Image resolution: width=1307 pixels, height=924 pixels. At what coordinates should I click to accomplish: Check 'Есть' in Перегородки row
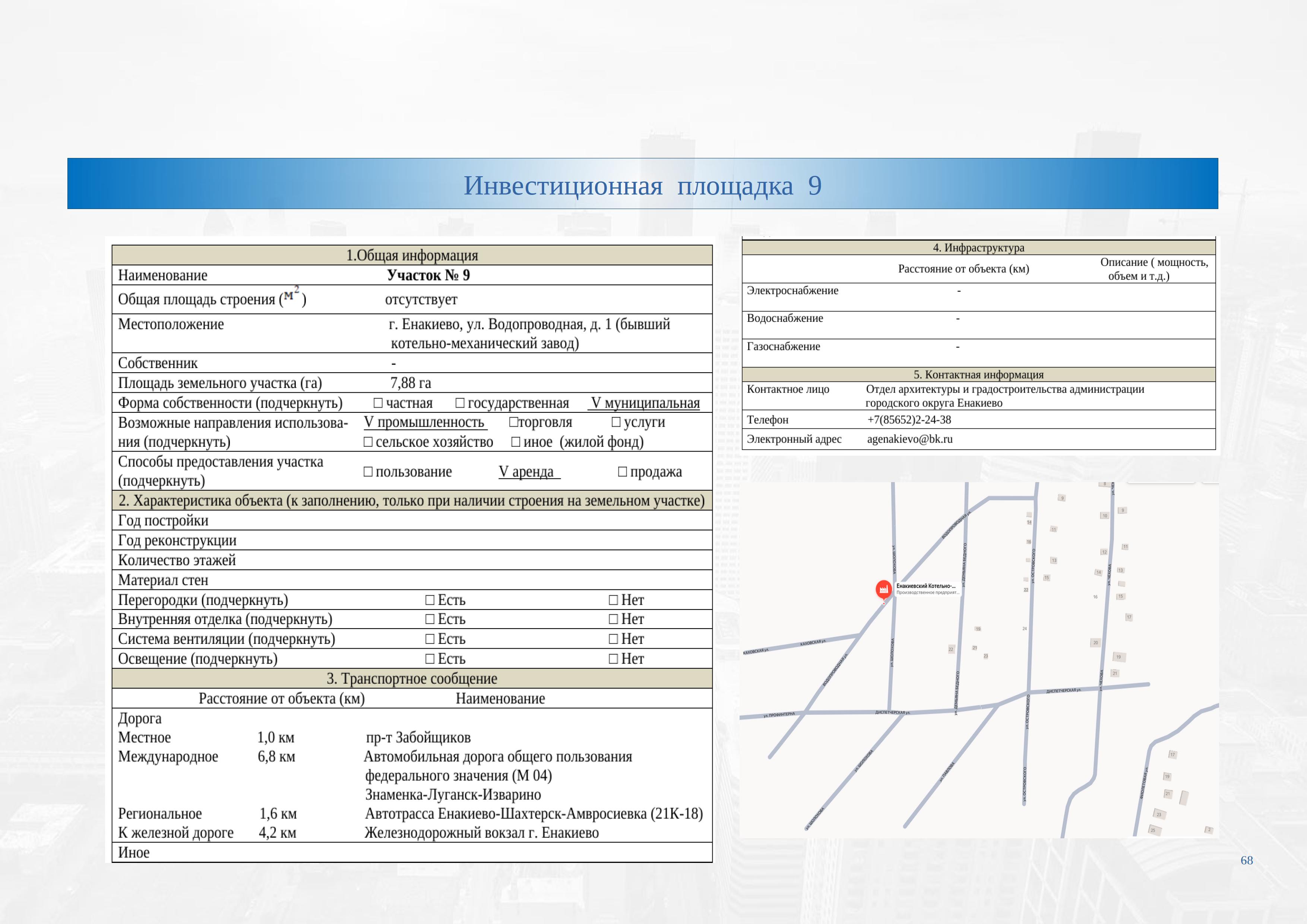pos(430,600)
